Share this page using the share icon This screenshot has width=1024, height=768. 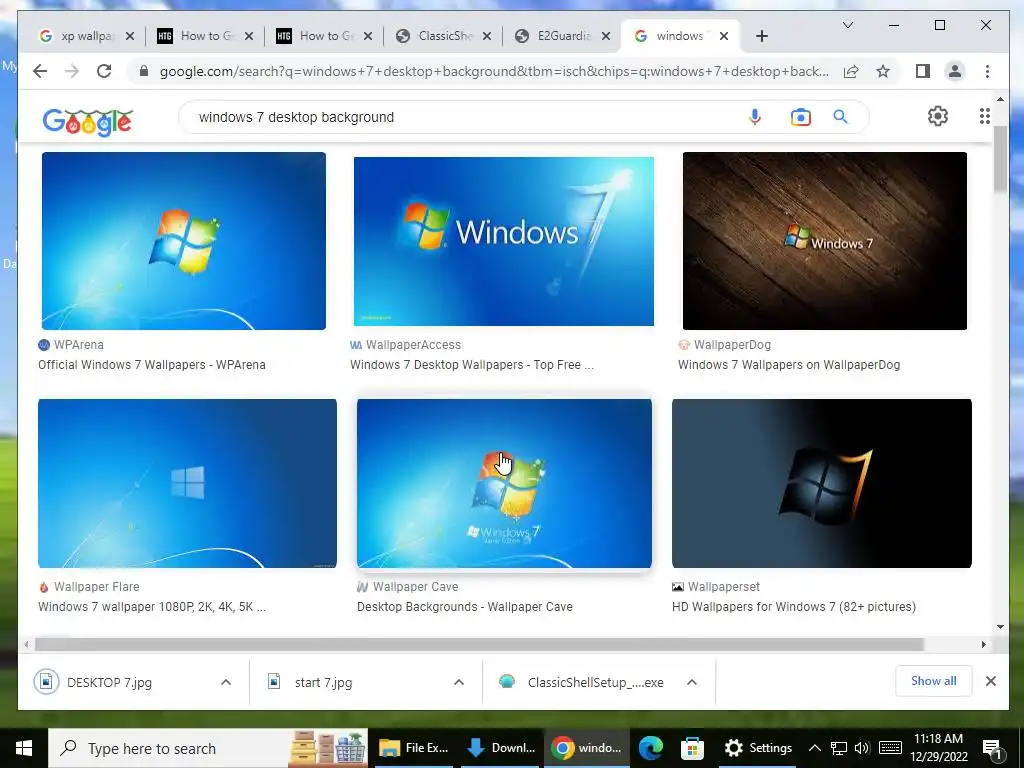pyautogui.click(x=850, y=71)
